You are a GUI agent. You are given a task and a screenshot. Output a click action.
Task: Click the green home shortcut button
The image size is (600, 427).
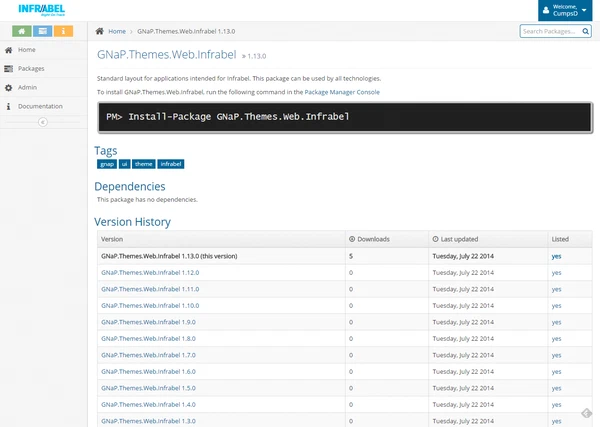tap(22, 31)
